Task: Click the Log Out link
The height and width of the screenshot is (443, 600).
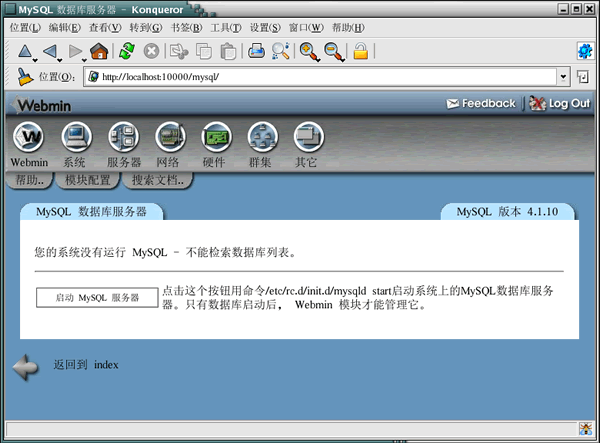Action: (560, 103)
